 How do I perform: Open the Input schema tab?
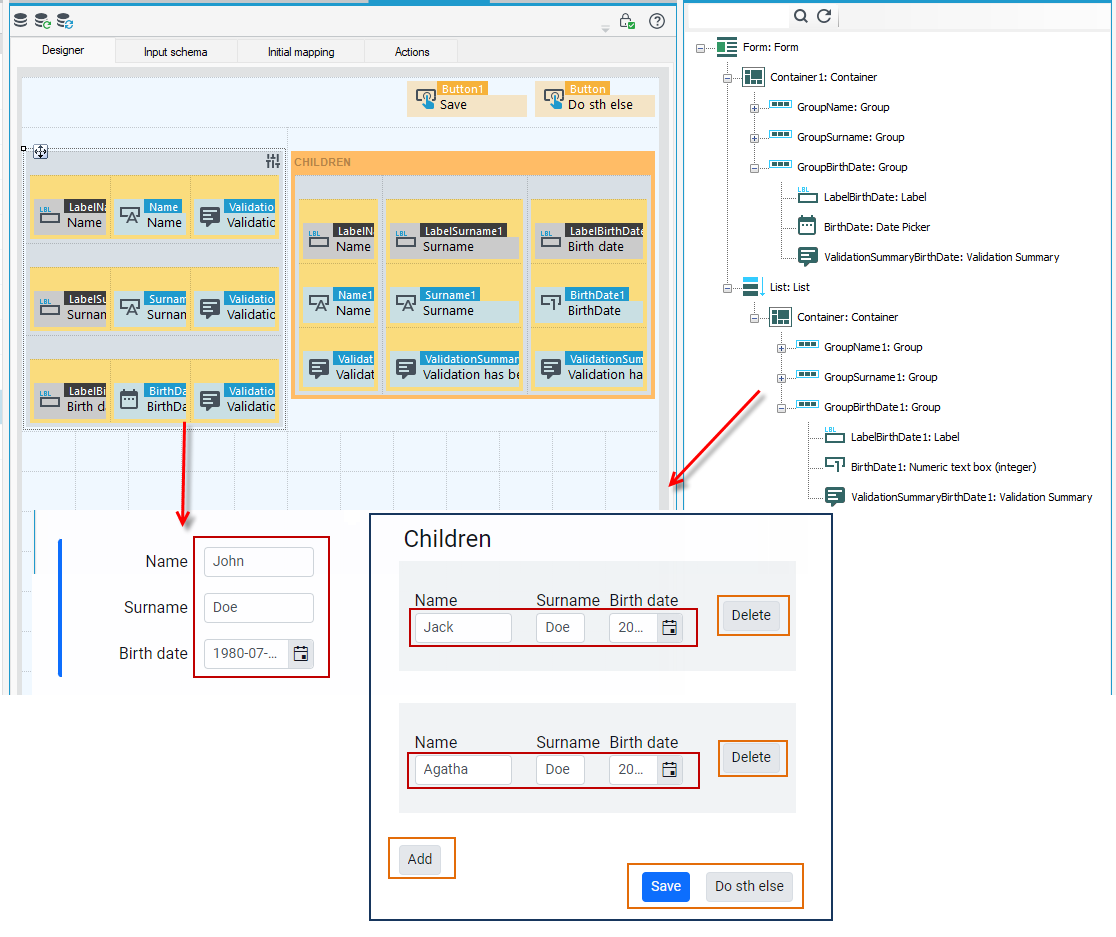coord(176,52)
